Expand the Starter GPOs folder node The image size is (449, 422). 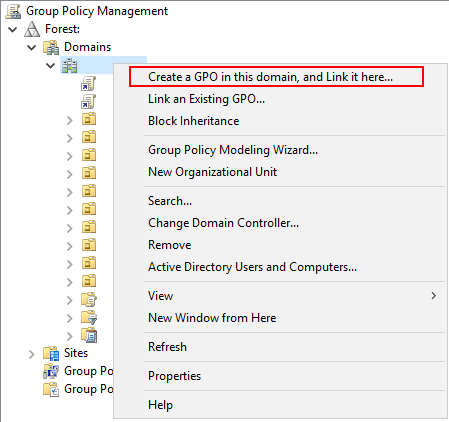coord(70,336)
